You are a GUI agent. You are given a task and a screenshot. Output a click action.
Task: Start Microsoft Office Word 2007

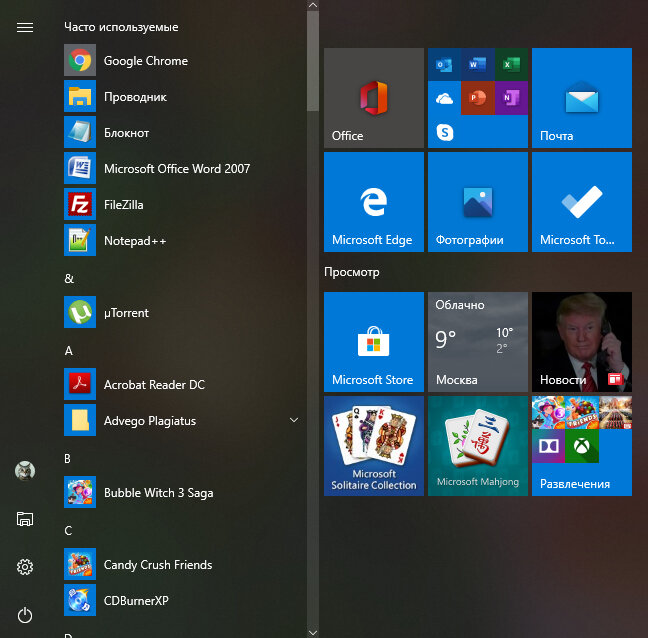click(182, 168)
